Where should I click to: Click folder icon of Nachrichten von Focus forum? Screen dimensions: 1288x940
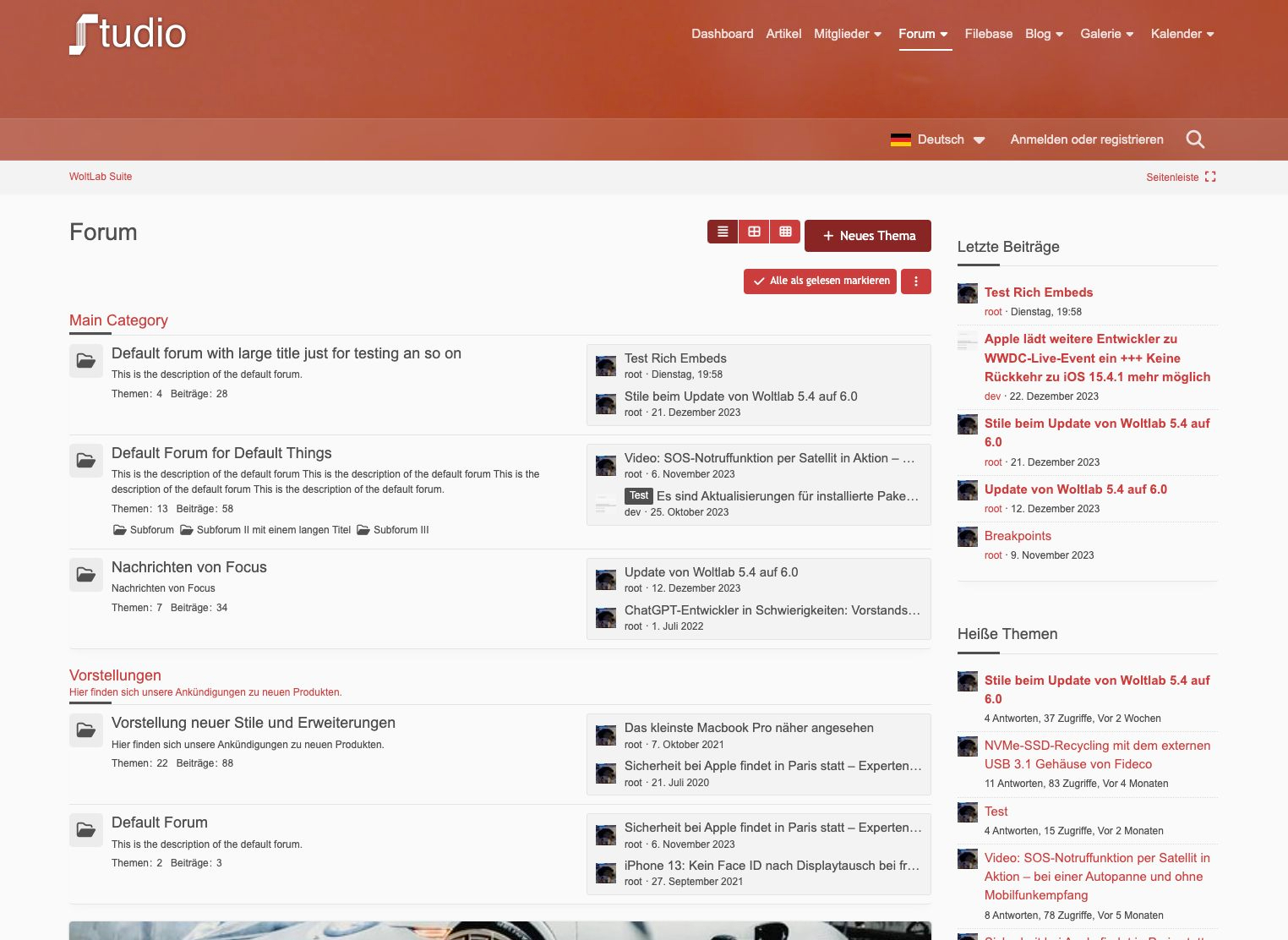(x=86, y=575)
